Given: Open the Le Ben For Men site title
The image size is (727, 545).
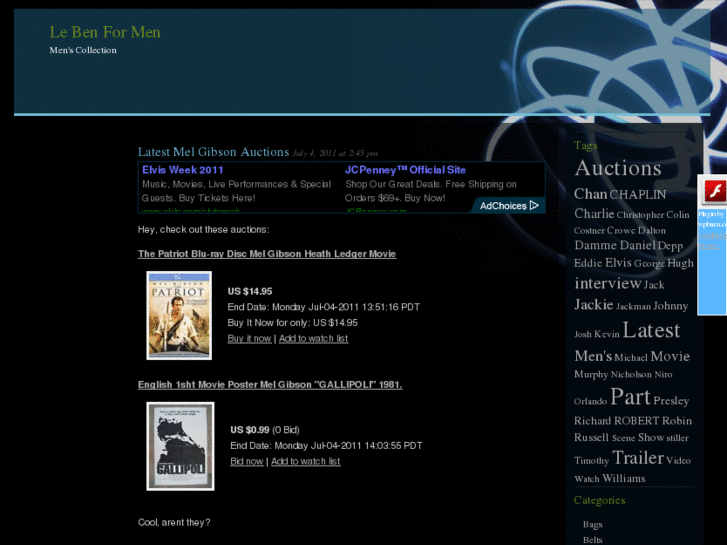Looking at the screenshot, I should tap(105, 32).
